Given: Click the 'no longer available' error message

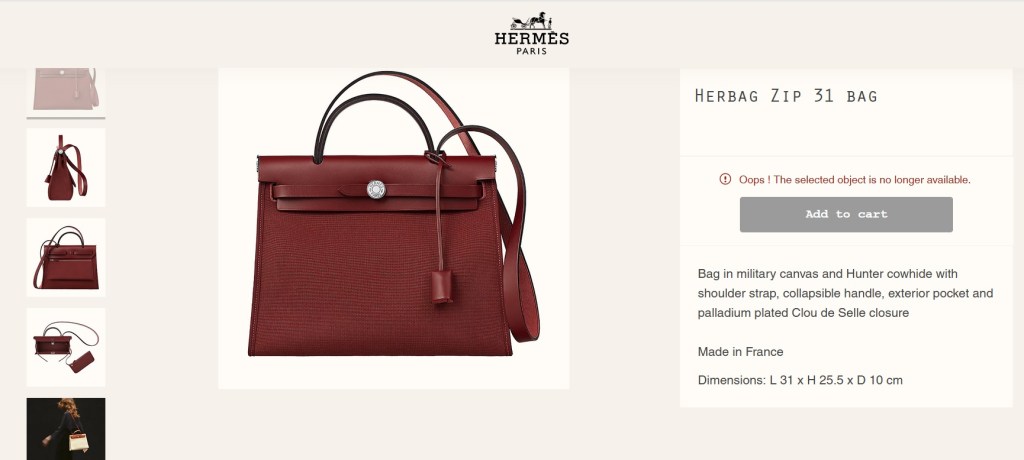Looking at the screenshot, I should 854,180.
